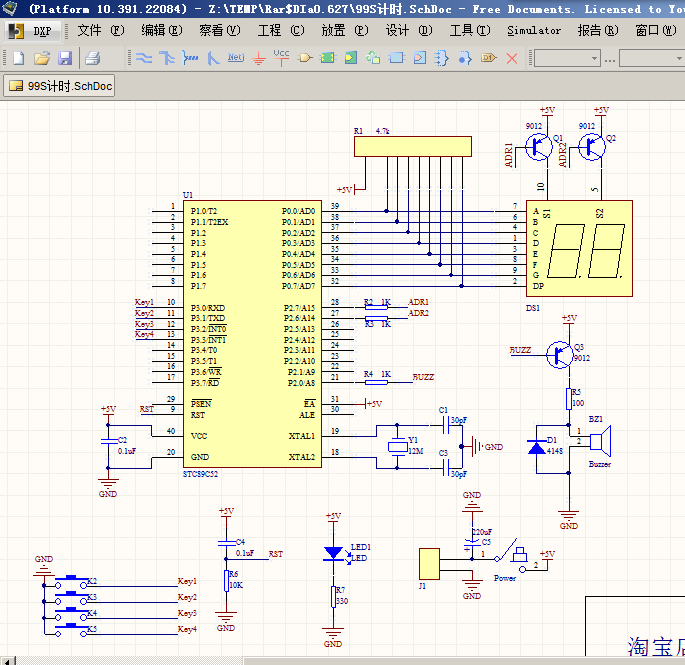The height and width of the screenshot is (665, 685).
Task: Click the ADR1 net label beside R2
Action: (418, 302)
